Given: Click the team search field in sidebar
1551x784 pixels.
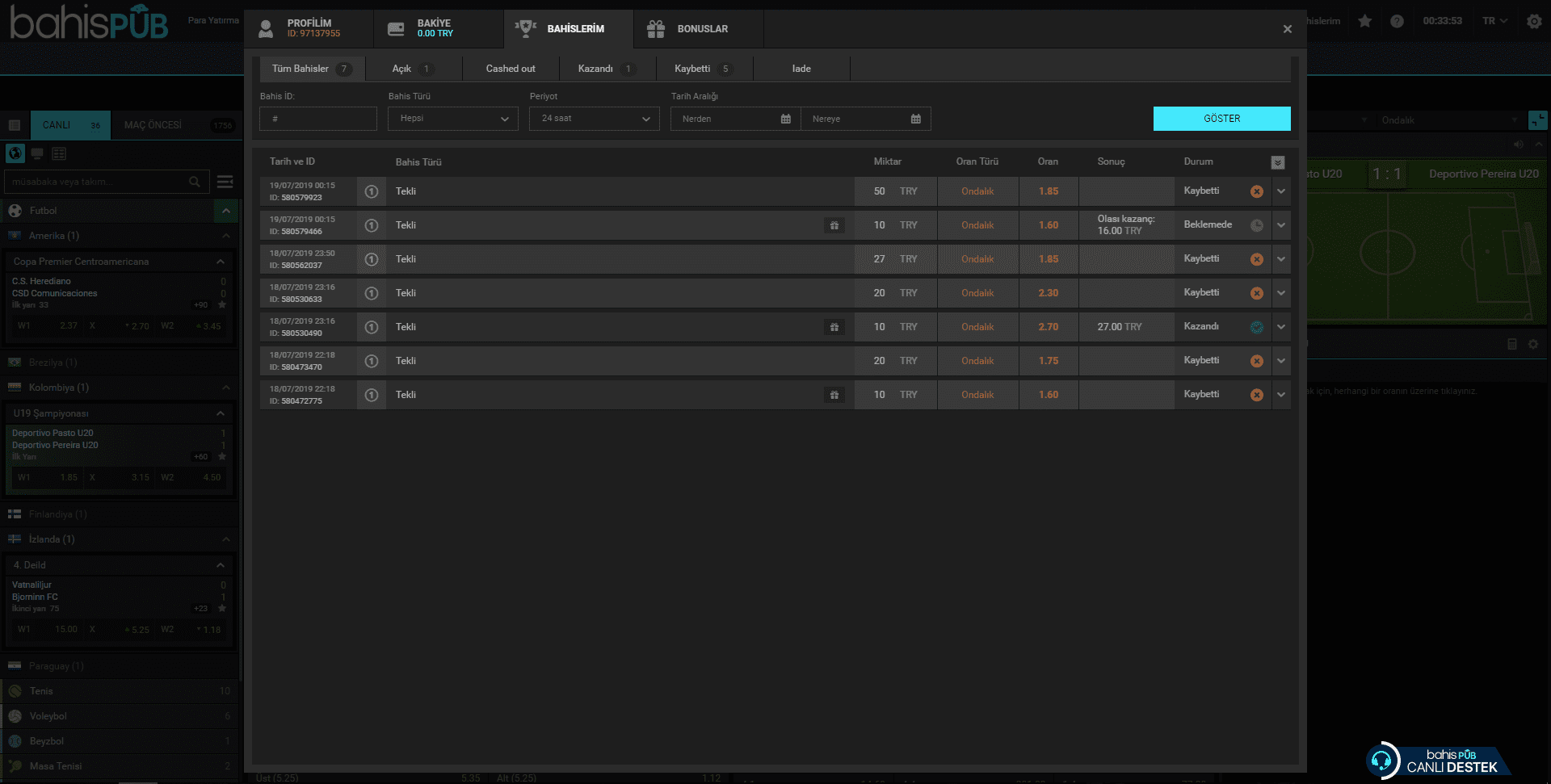Looking at the screenshot, I should click(x=107, y=182).
